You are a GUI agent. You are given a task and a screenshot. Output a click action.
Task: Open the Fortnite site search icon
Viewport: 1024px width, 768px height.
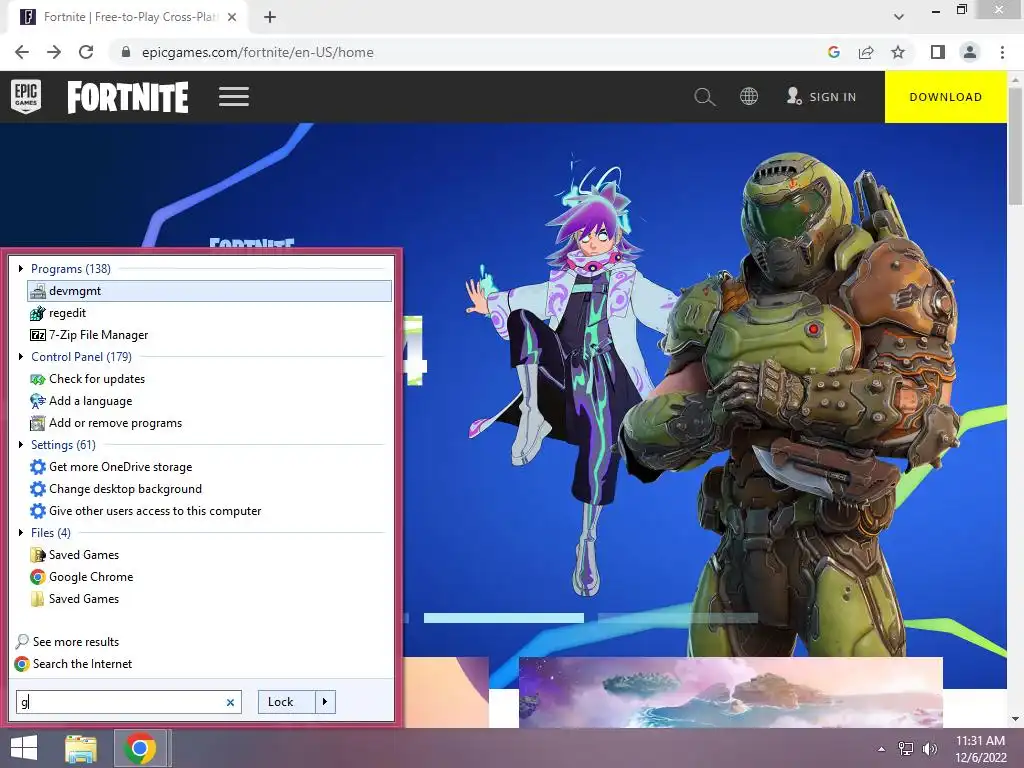click(x=705, y=97)
